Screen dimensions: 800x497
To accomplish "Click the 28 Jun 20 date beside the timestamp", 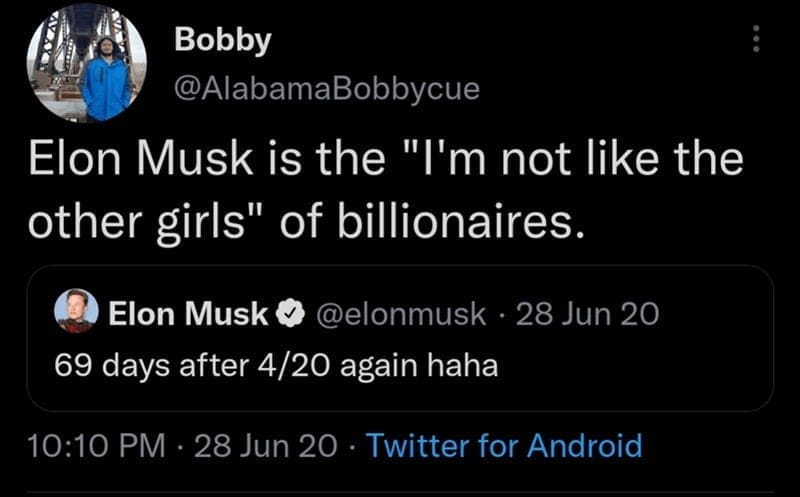I will pyautogui.click(x=265, y=445).
